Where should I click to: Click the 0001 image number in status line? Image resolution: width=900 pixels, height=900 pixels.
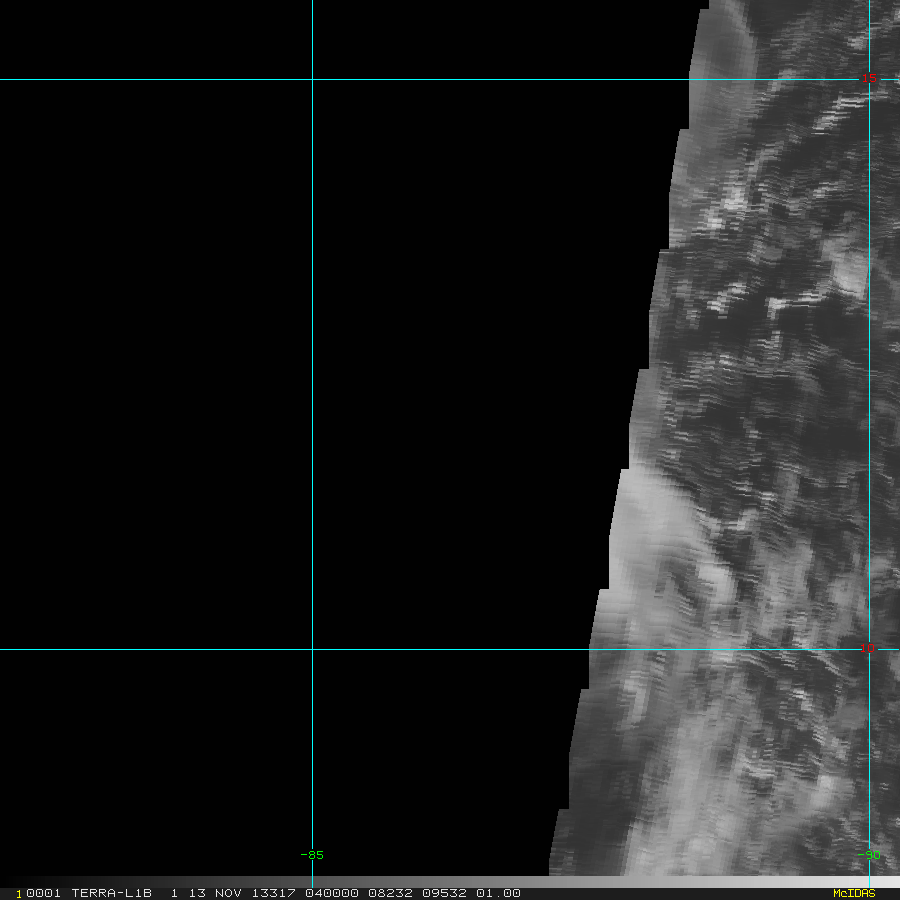pos(43,893)
